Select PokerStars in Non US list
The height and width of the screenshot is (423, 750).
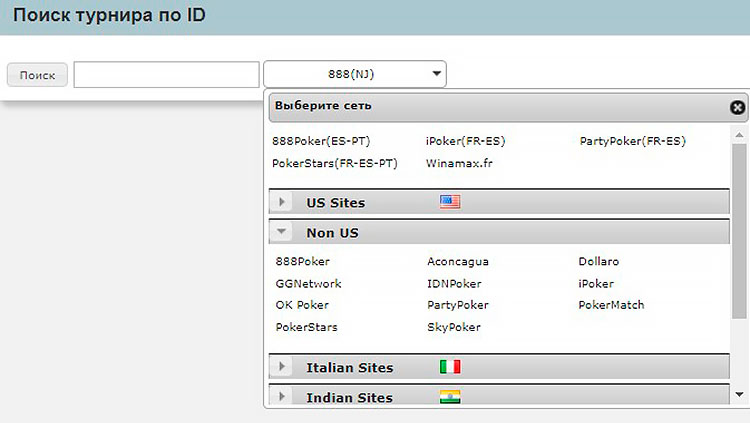click(x=306, y=327)
